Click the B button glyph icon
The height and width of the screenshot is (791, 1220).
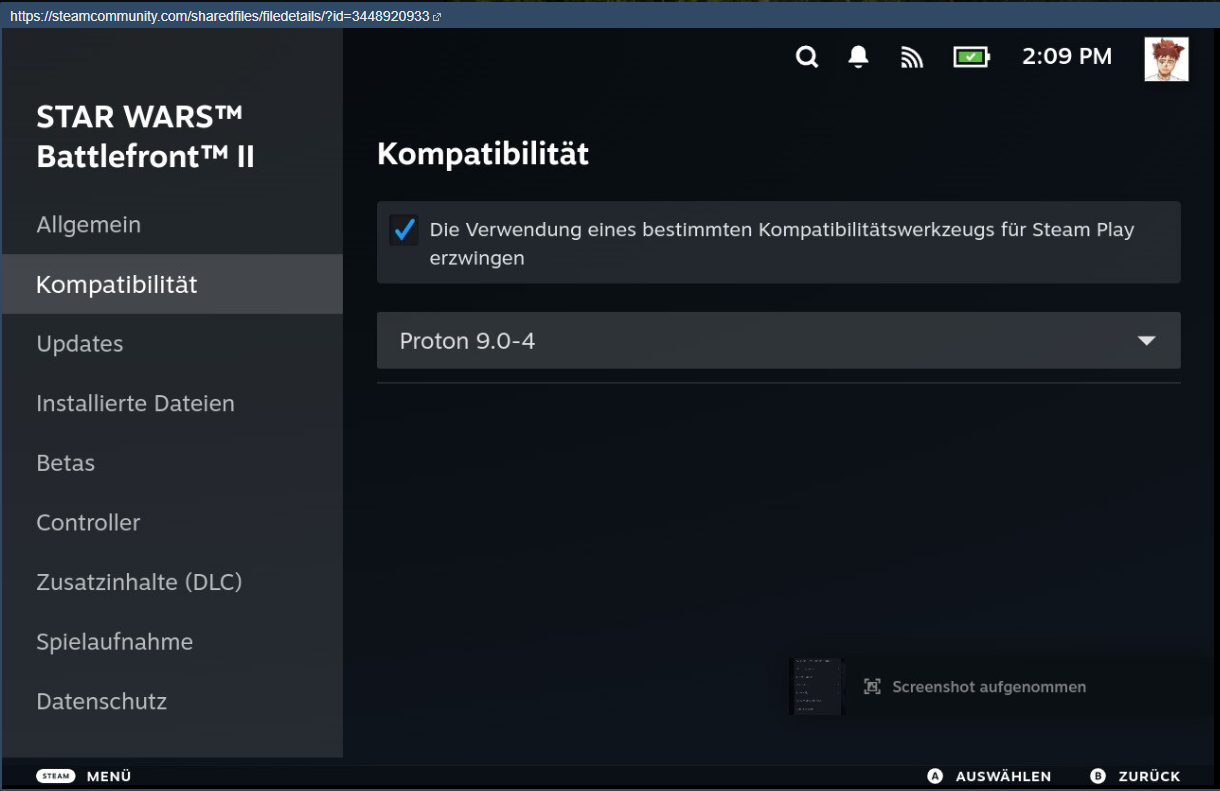pos(1098,776)
